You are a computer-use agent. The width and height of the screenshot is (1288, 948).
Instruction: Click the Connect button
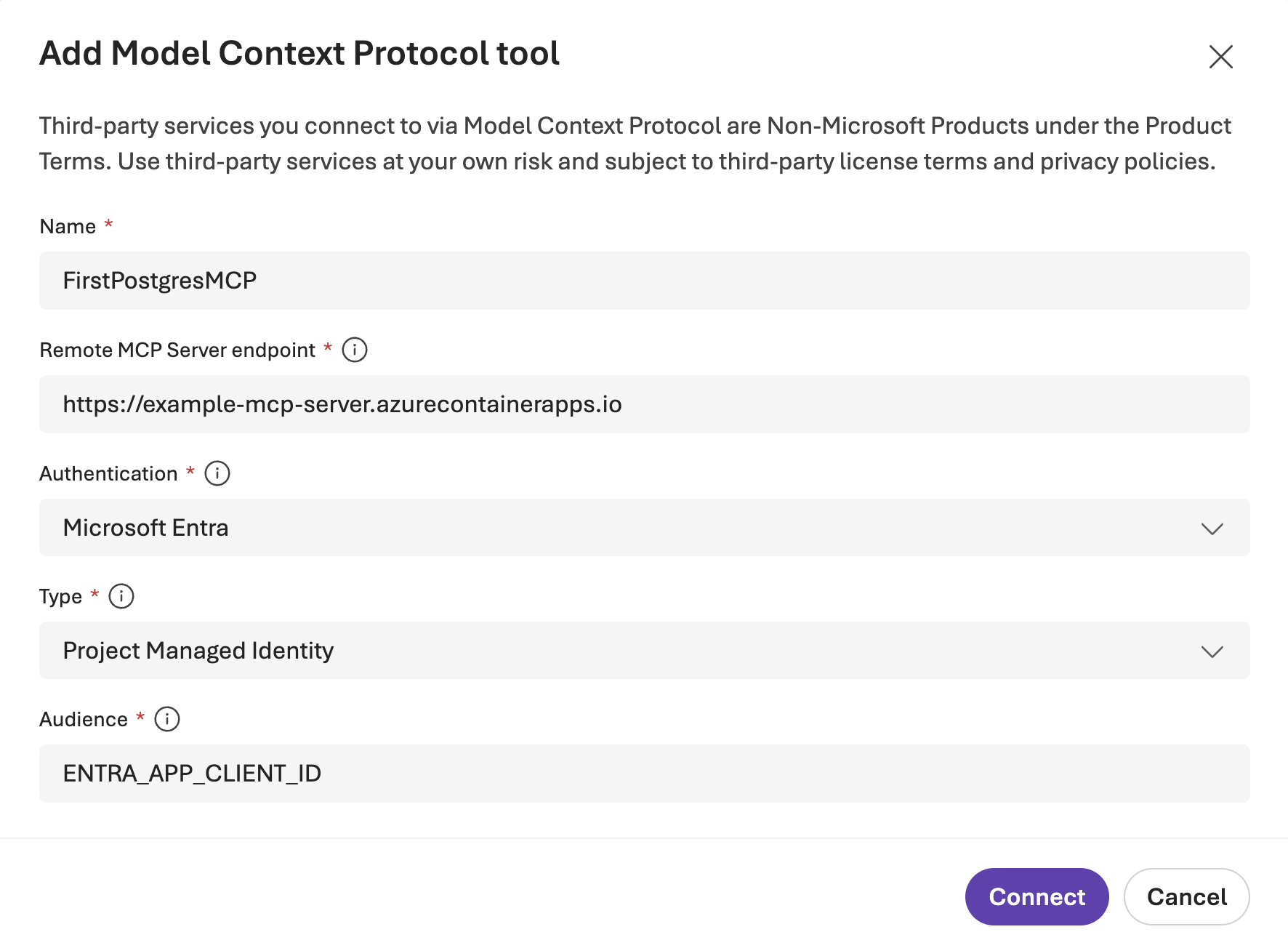point(1037,896)
